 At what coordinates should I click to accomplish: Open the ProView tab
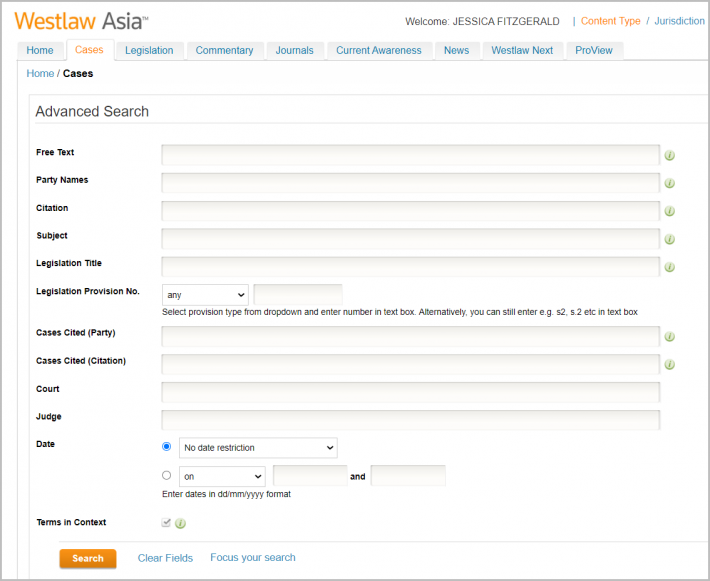(x=594, y=50)
